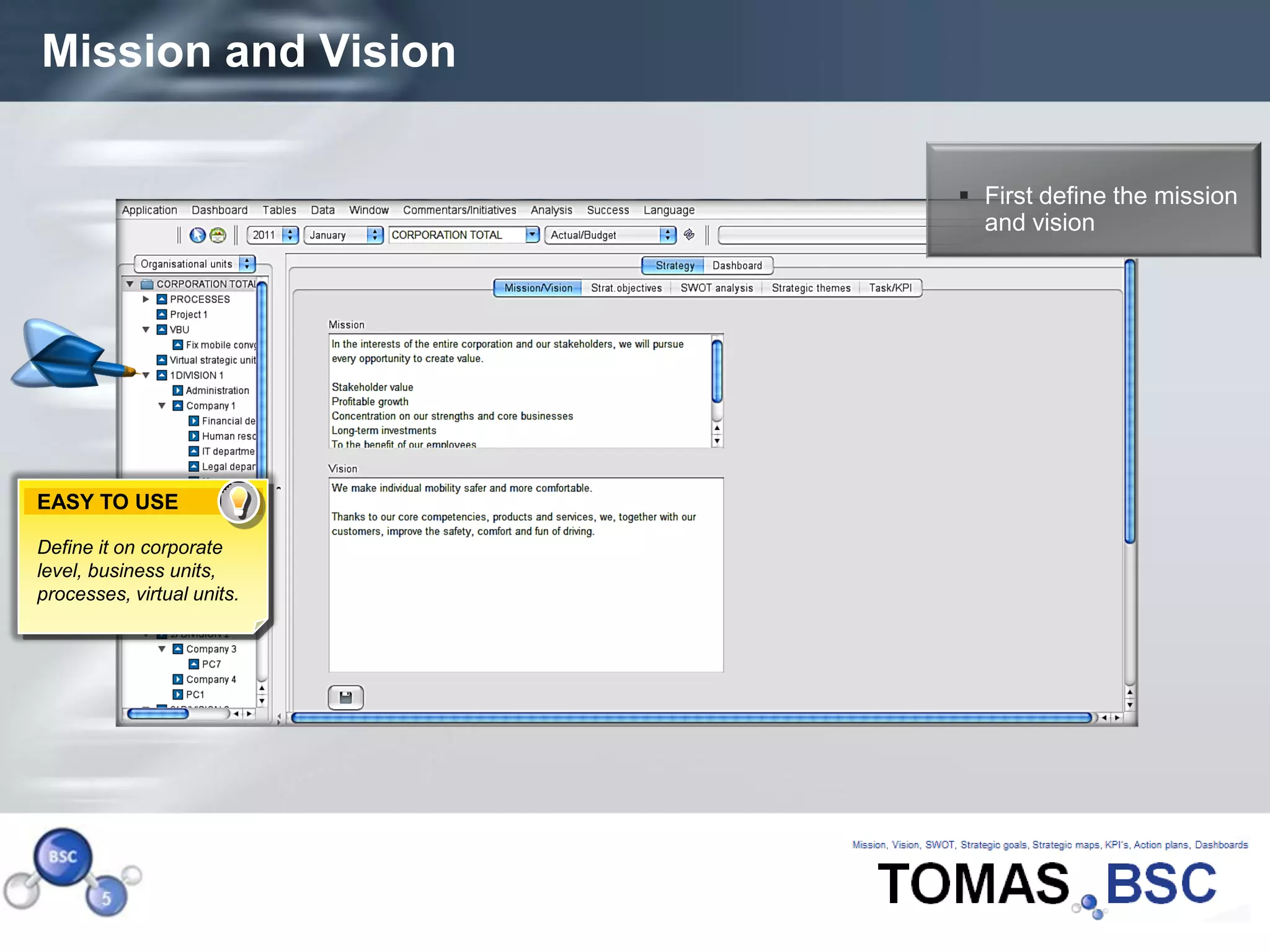Click the PC7 unit icon
The image size is (1270, 952).
[194, 664]
